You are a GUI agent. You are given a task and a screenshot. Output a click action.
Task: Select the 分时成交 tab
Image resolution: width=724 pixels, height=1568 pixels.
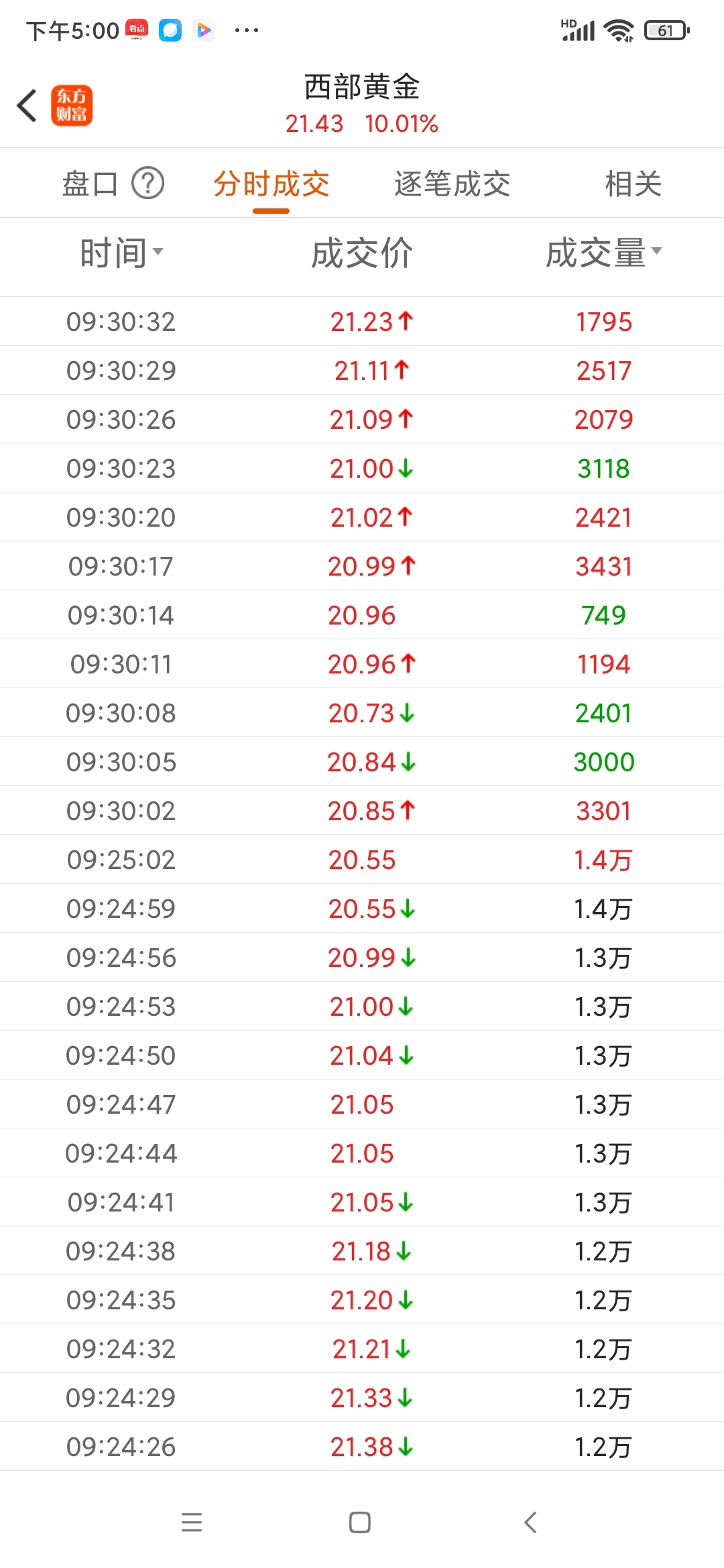(271, 184)
